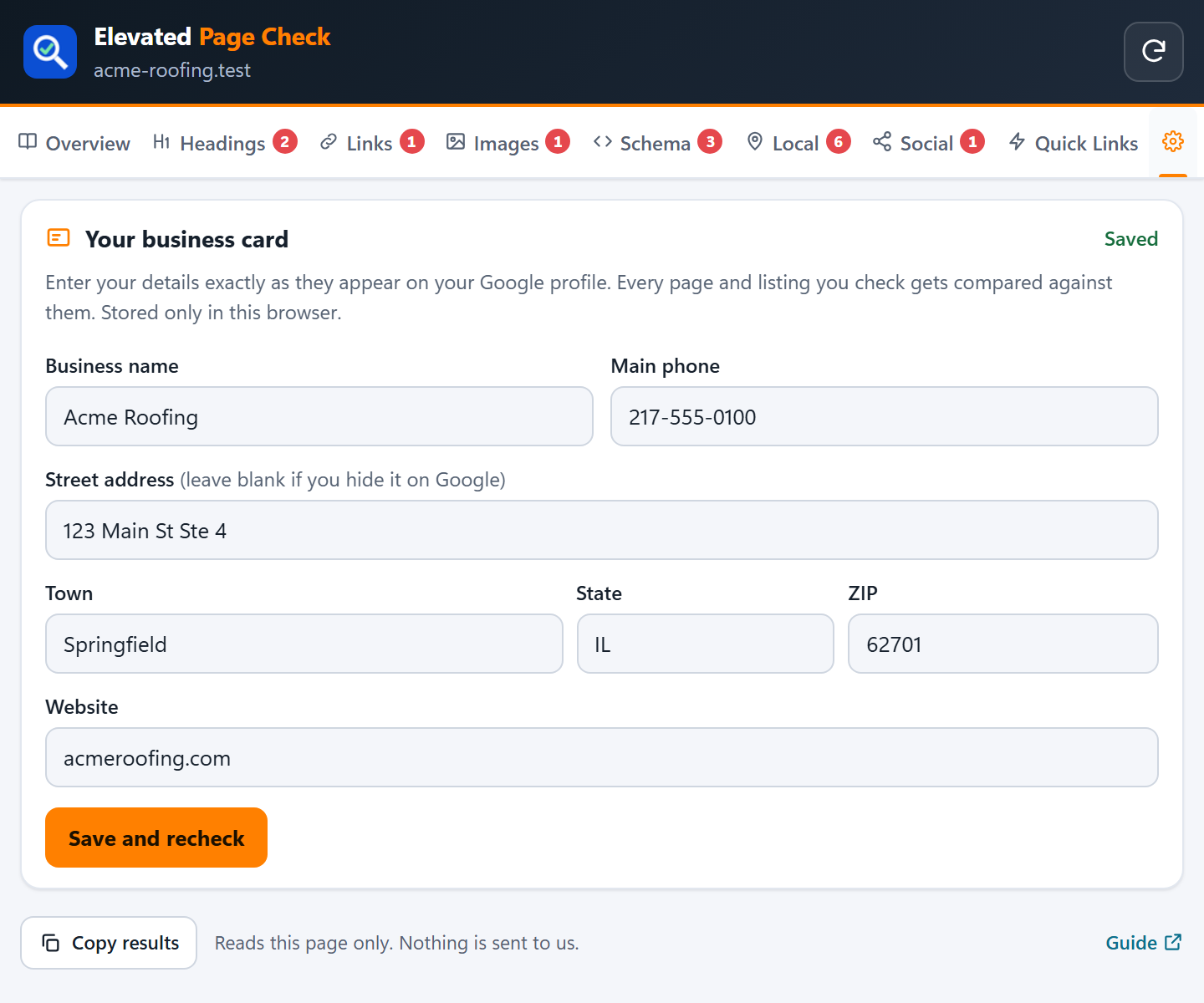Click the red badge 2 on Headings tab
This screenshot has height=1003, width=1204.
point(285,142)
